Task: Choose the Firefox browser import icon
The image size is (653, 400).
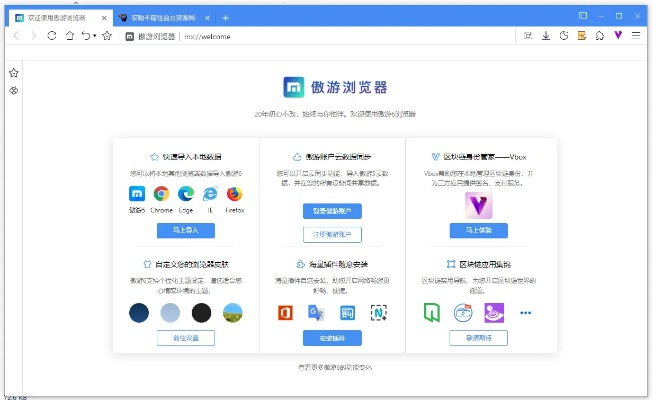Action: click(235, 194)
